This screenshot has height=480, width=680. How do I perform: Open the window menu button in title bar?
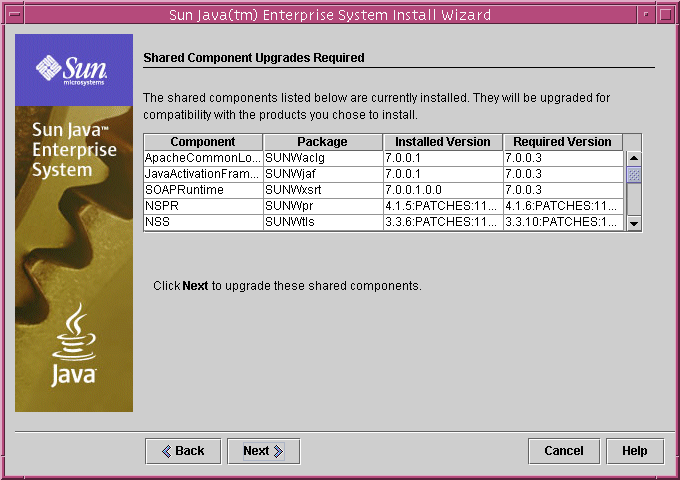point(14,14)
